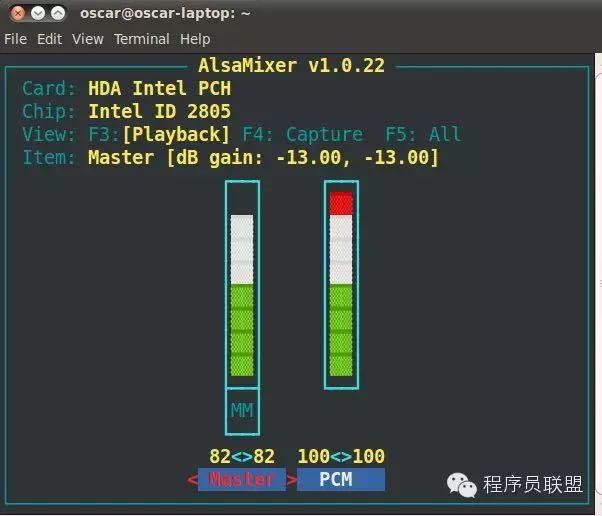Click the PCM volume bar

click(341, 284)
